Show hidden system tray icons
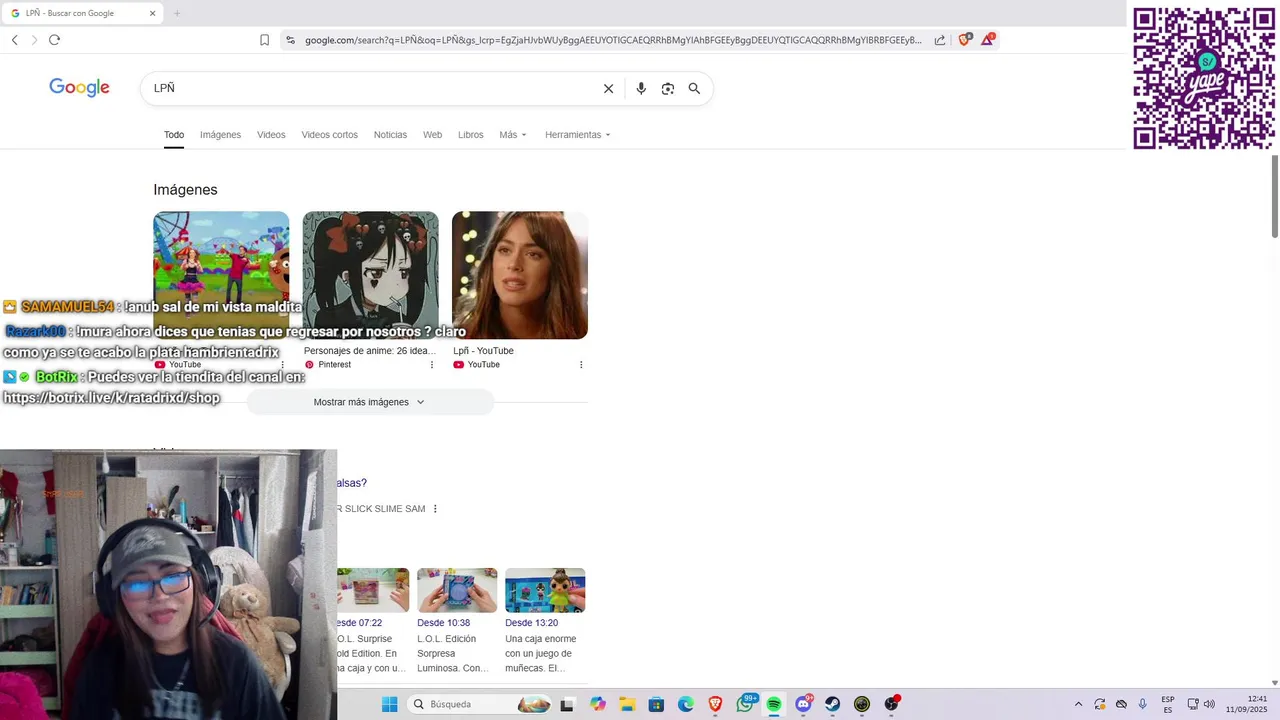The image size is (1280, 720). tap(1078, 704)
